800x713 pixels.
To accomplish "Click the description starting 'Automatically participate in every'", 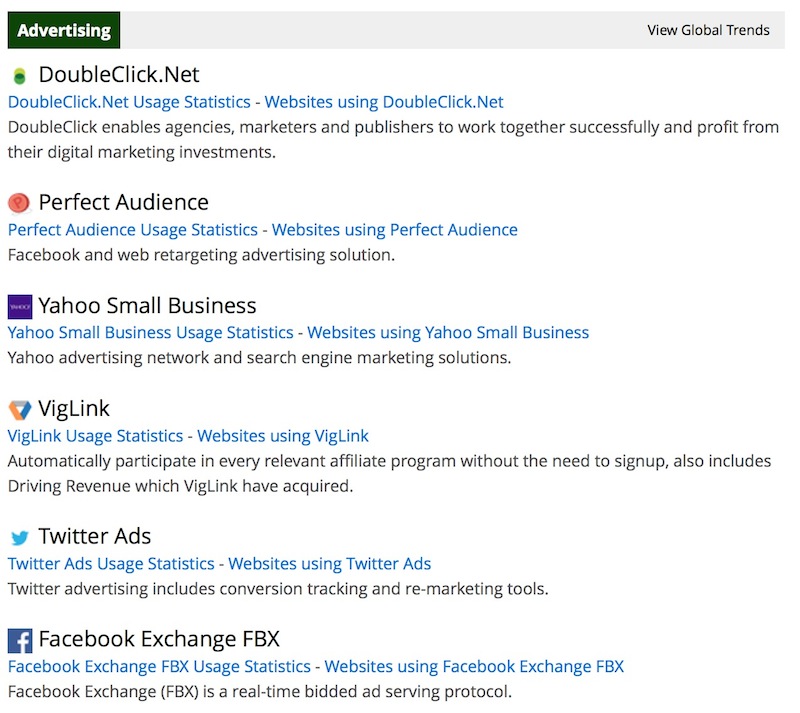I will click(x=389, y=474).
